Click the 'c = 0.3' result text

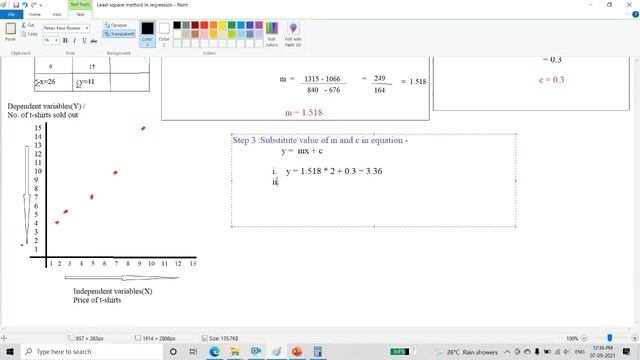[x=551, y=80]
